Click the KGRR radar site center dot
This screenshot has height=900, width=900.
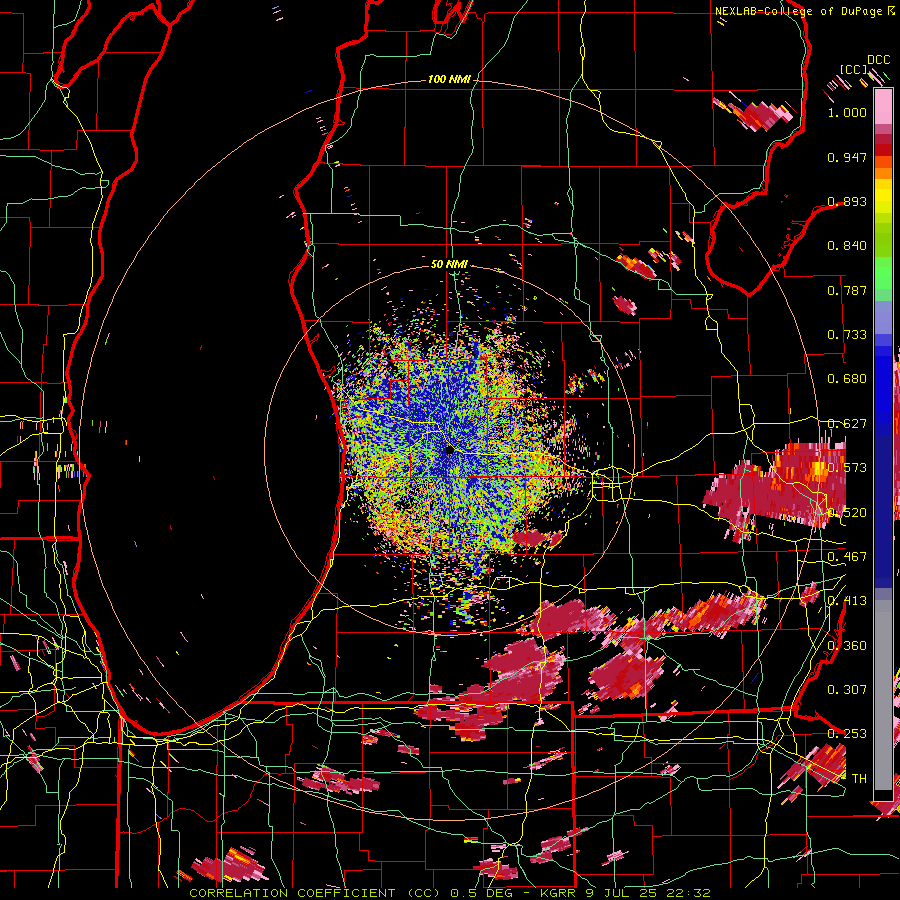[x=449, y=450]
